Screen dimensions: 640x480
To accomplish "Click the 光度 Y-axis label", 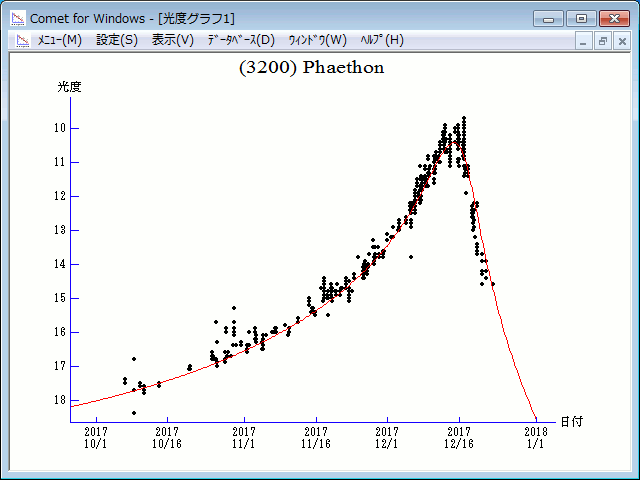I will pos(69,87).
